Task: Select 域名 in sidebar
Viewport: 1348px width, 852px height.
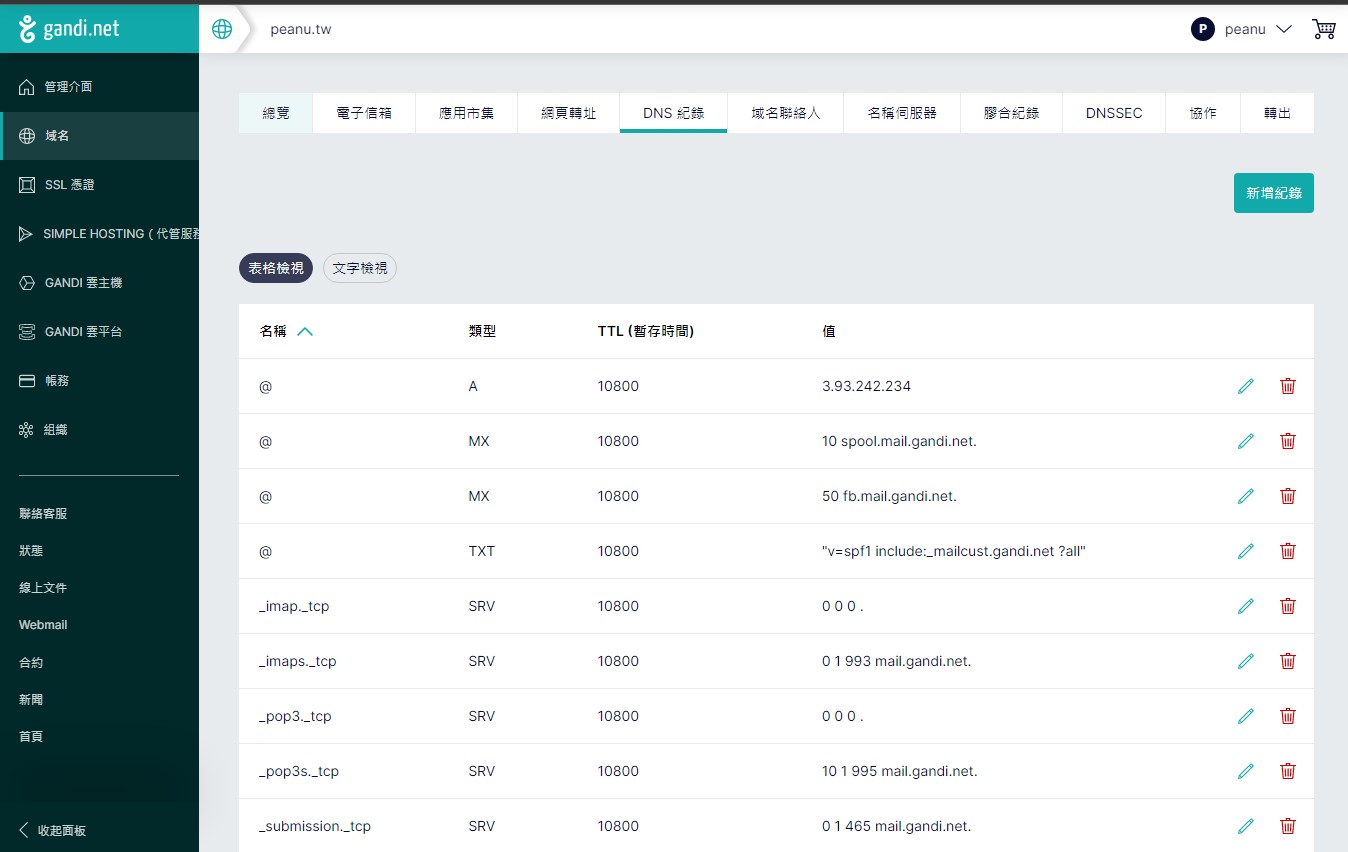Action: (x=99, y=136)
